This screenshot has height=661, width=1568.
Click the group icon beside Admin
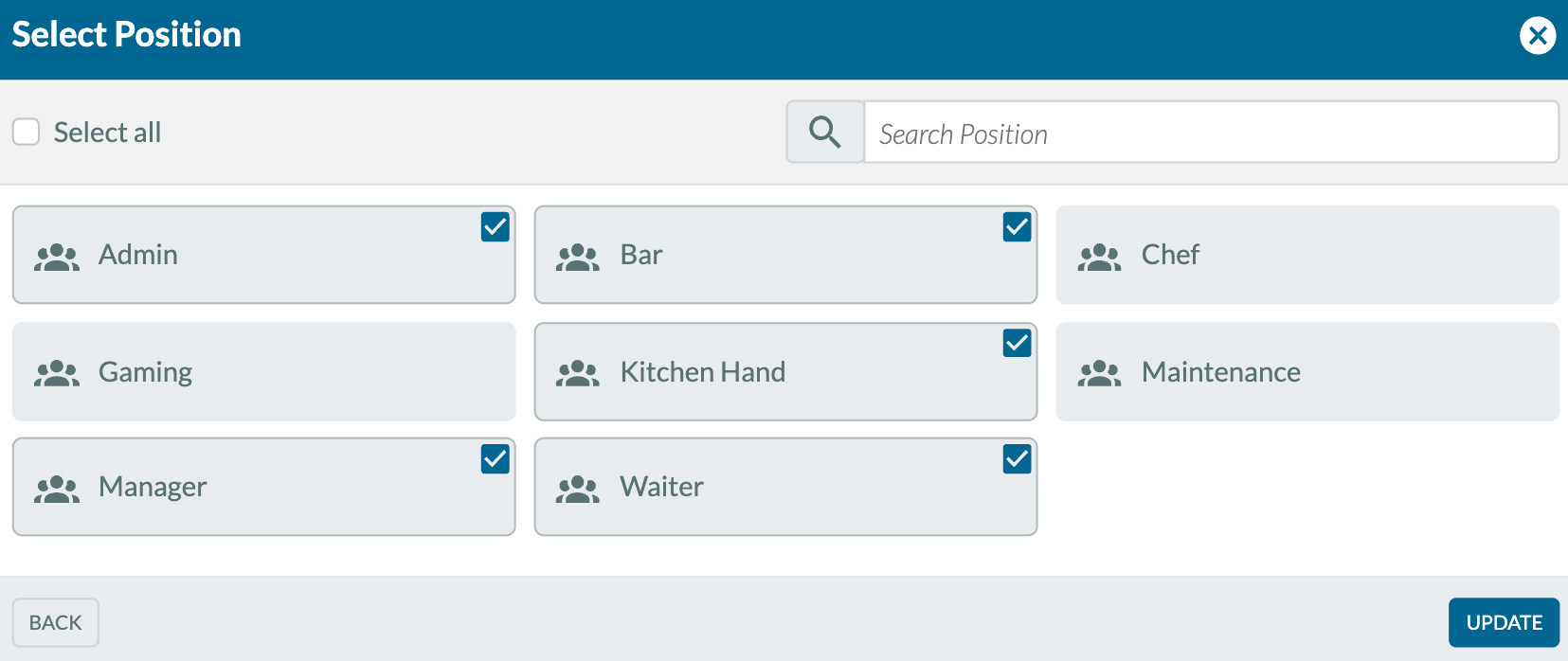pos(57,257)
